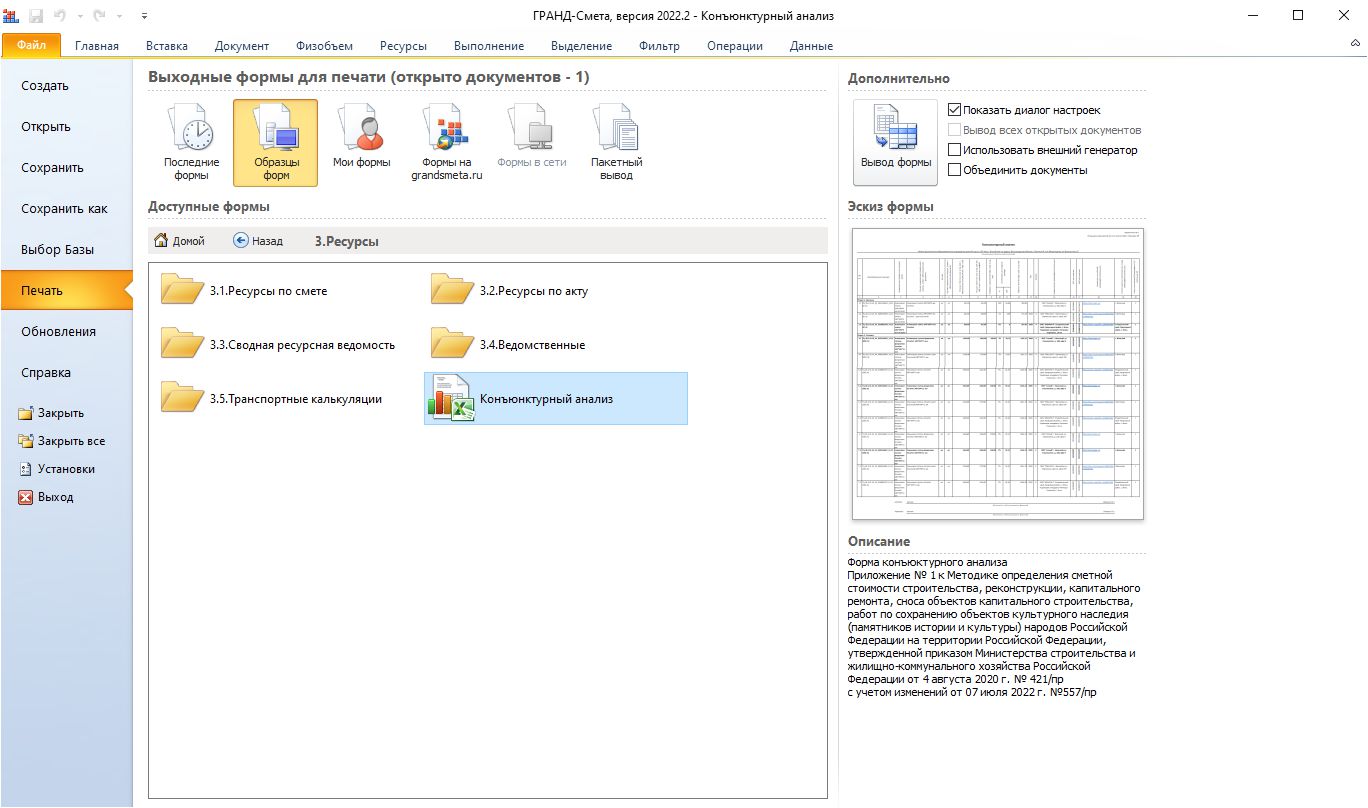The height and width of the screenshot is (808, 1368).
Task: Switch to the Документ tab
Action: (242, 46)
